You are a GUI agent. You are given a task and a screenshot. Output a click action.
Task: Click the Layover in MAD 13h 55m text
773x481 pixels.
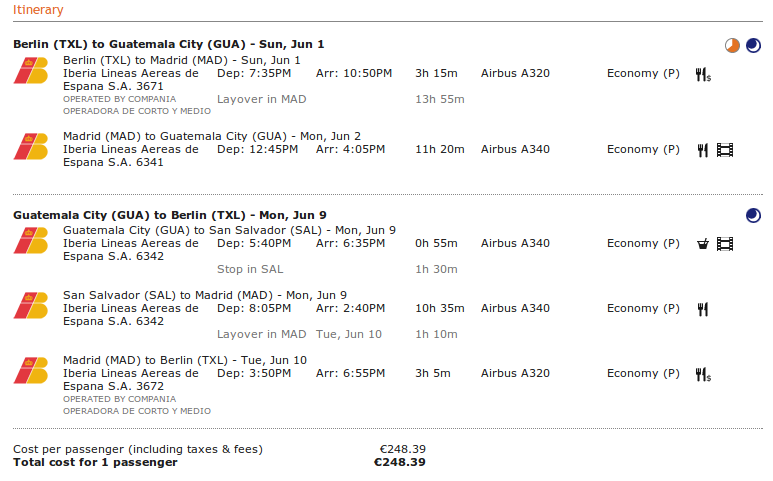341,100
